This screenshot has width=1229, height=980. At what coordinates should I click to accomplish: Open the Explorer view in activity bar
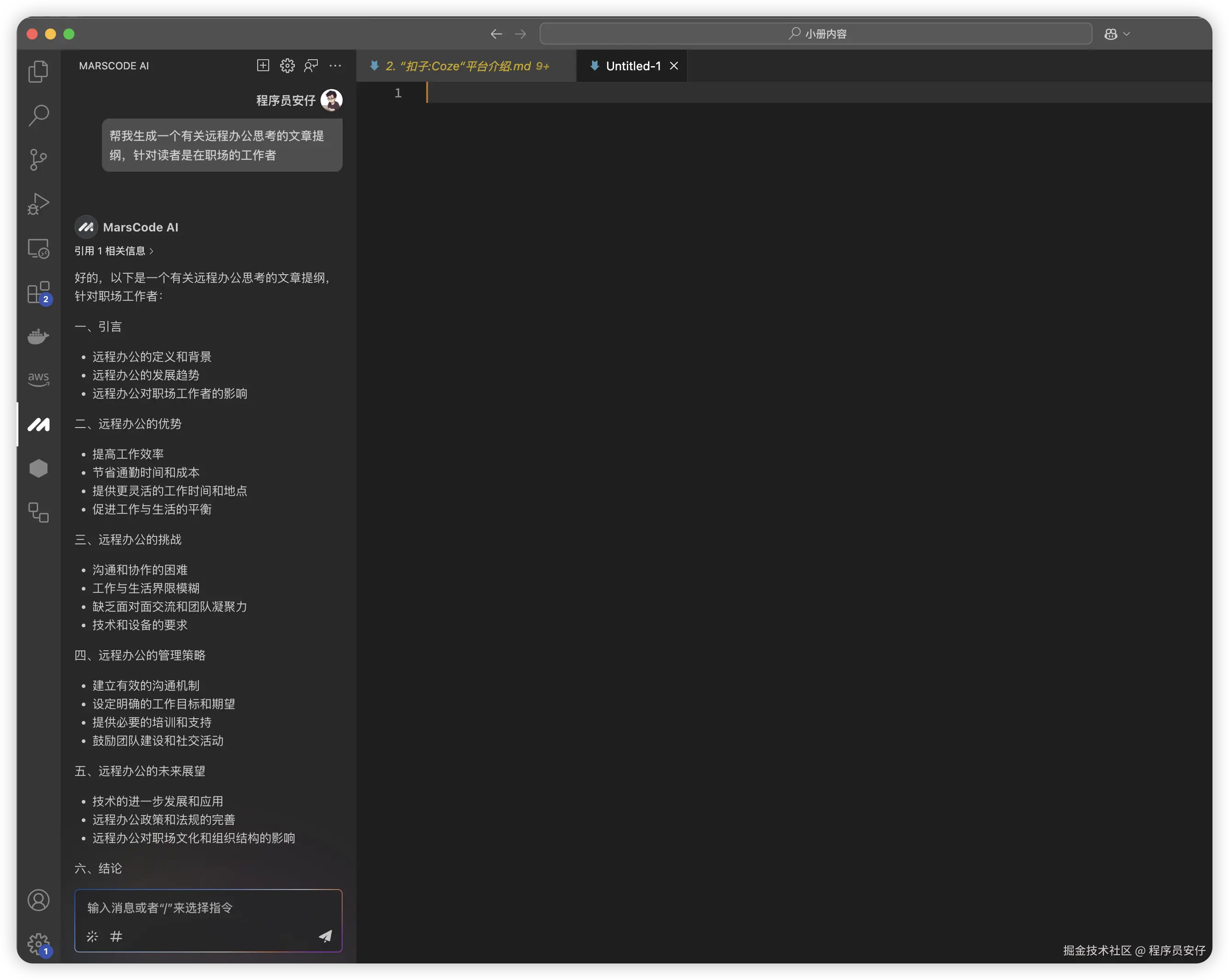click(38, 71)
